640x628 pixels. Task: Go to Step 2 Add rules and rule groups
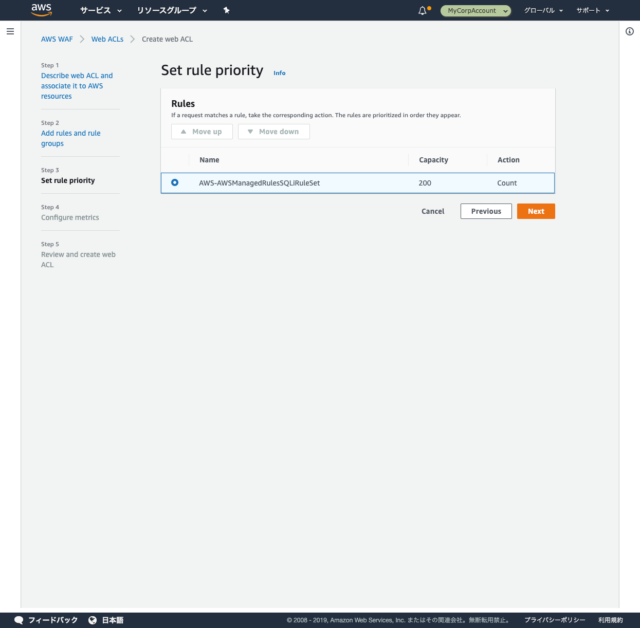point(71,138)
